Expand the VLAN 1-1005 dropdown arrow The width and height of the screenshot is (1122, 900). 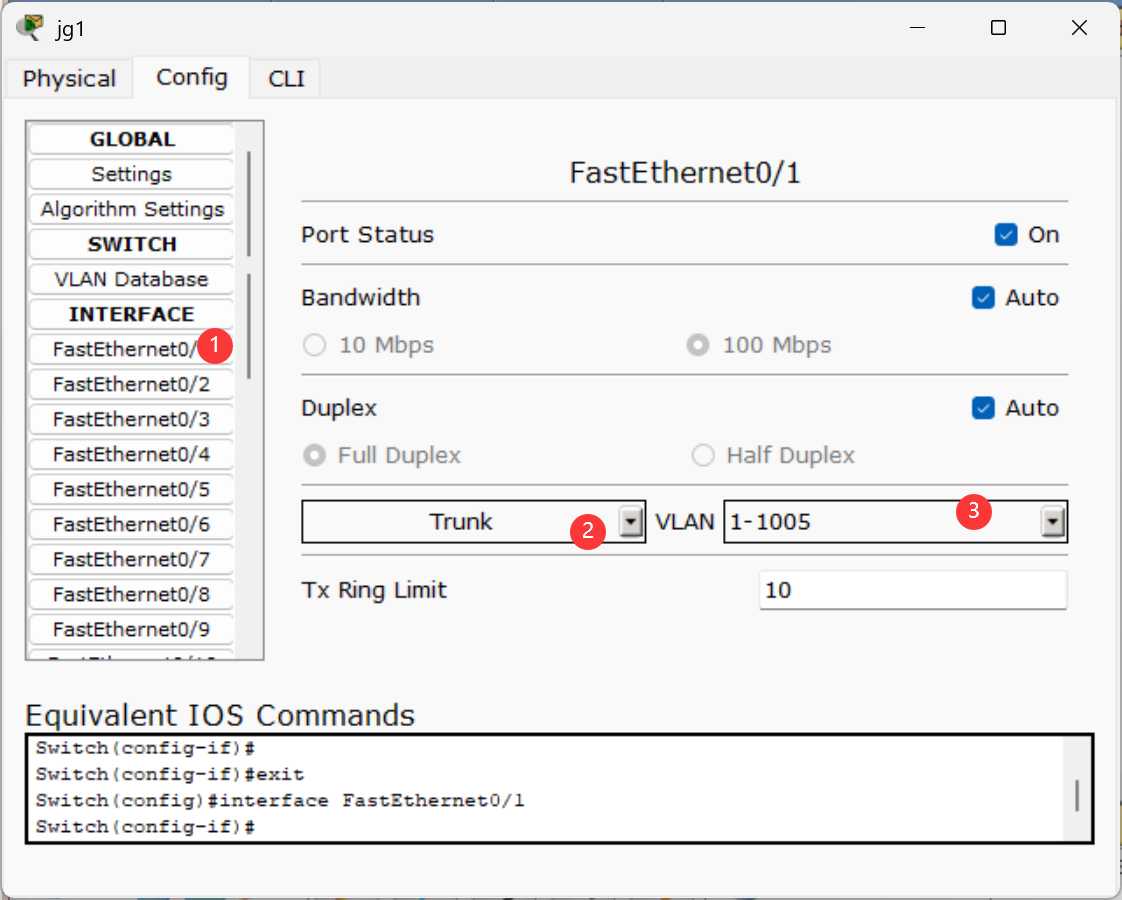(1052, 522)
